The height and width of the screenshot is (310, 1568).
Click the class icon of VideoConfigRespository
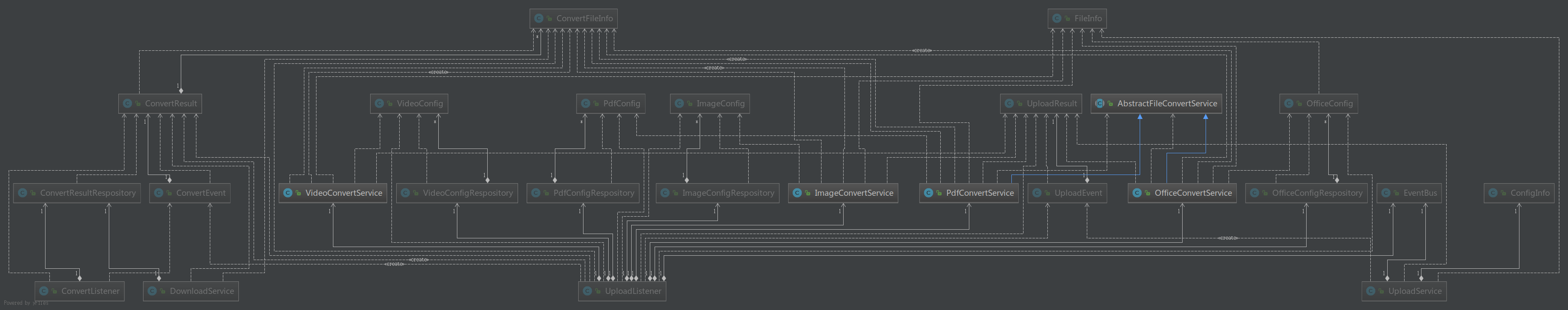405,193
